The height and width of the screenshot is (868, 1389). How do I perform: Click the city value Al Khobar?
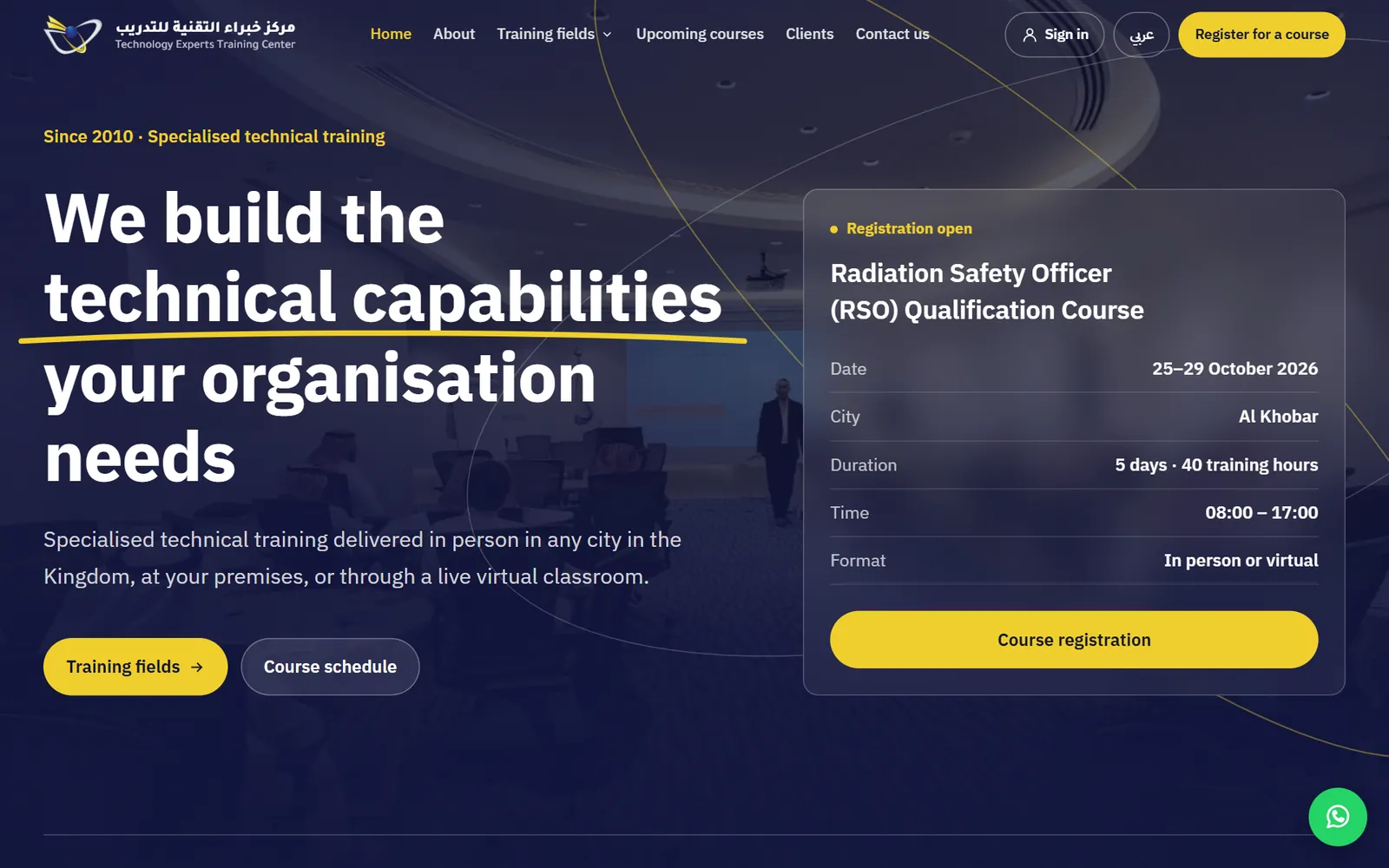pyautogui.click(x=1278, y=417)
